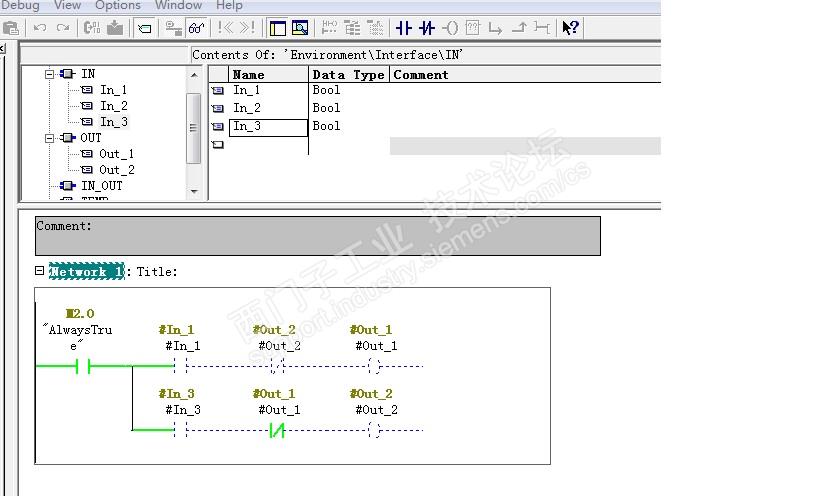Viewport: 819px width, 496px height.
Task: Click the second greyed network-layout icon
Action: pyautogui.click(x=353, y=28)
